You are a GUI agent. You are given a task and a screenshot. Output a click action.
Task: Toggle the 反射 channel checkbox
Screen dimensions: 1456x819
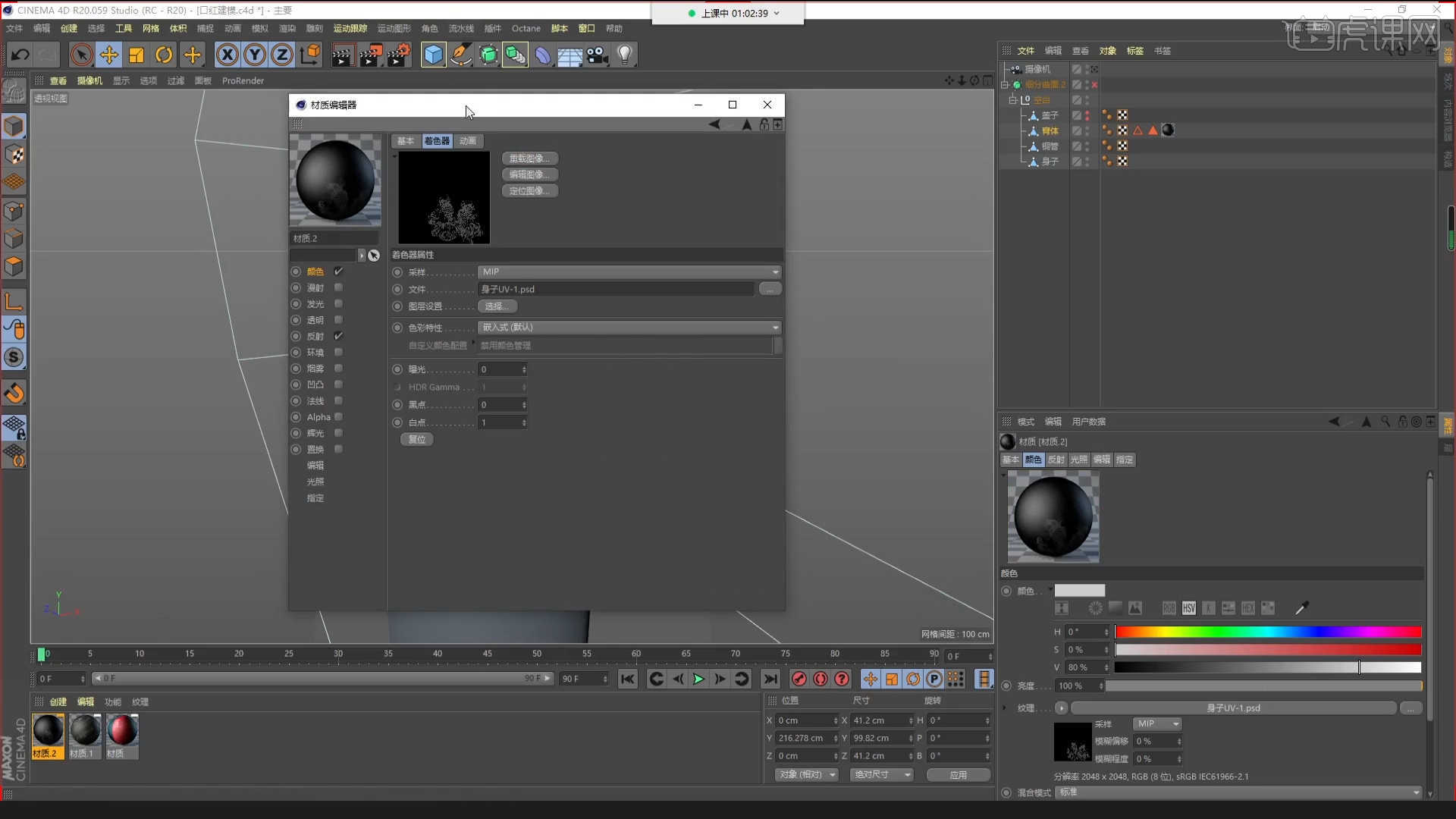(x=338, y=336)
